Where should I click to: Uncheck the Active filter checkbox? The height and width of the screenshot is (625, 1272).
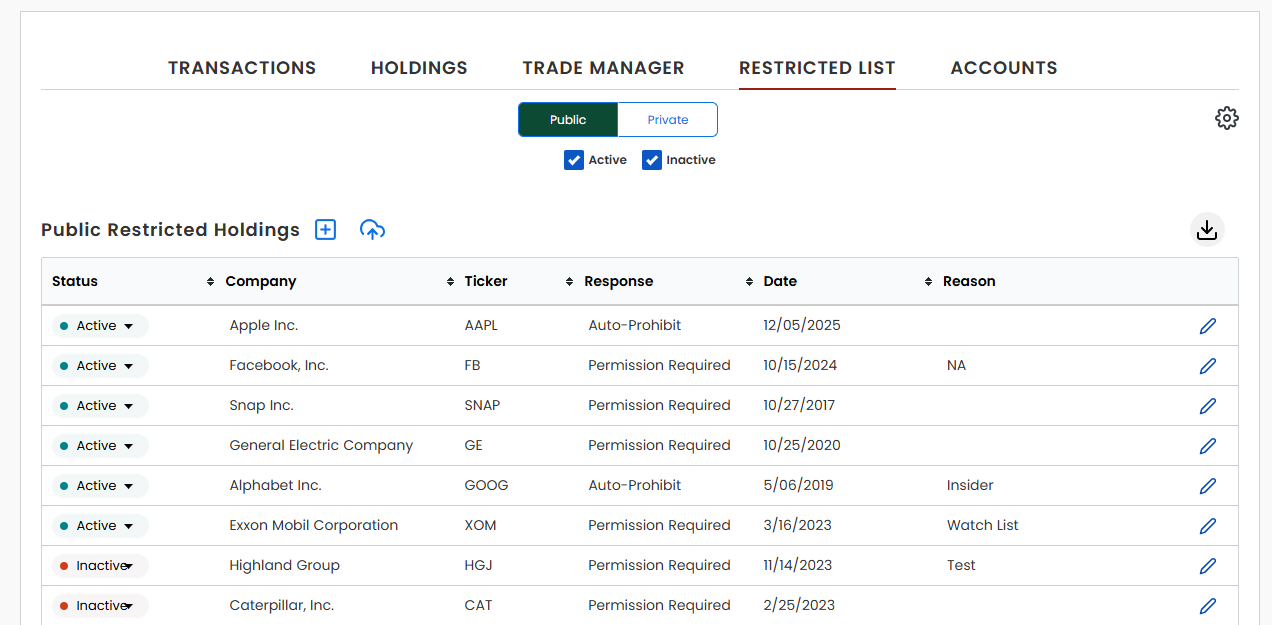(x=574, y=159)
